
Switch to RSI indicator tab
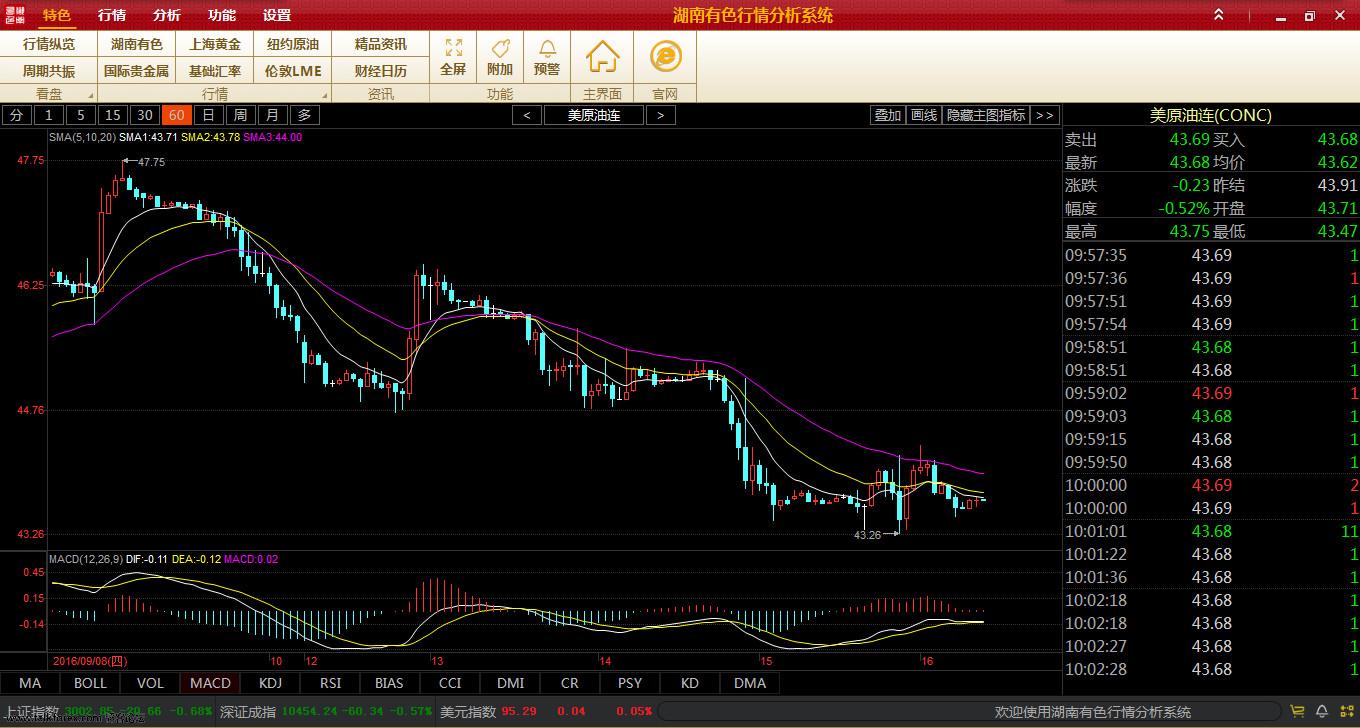coord(330,683)
